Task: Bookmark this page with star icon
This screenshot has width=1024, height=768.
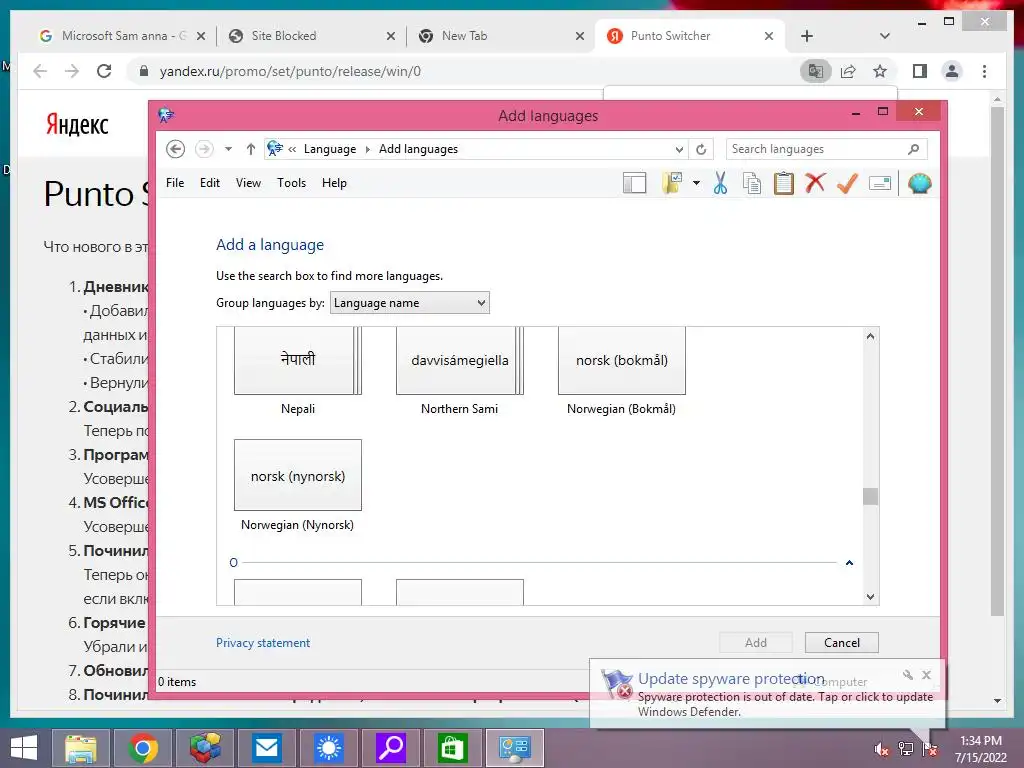Action: click(x=880, y=71)
